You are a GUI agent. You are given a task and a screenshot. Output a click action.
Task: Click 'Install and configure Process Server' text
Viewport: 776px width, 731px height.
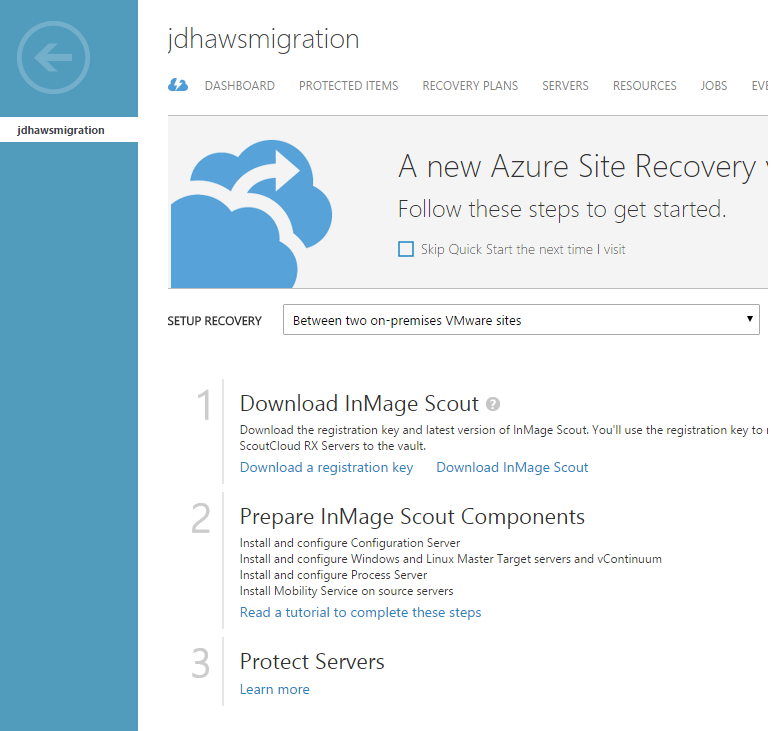tap(333, 575)
